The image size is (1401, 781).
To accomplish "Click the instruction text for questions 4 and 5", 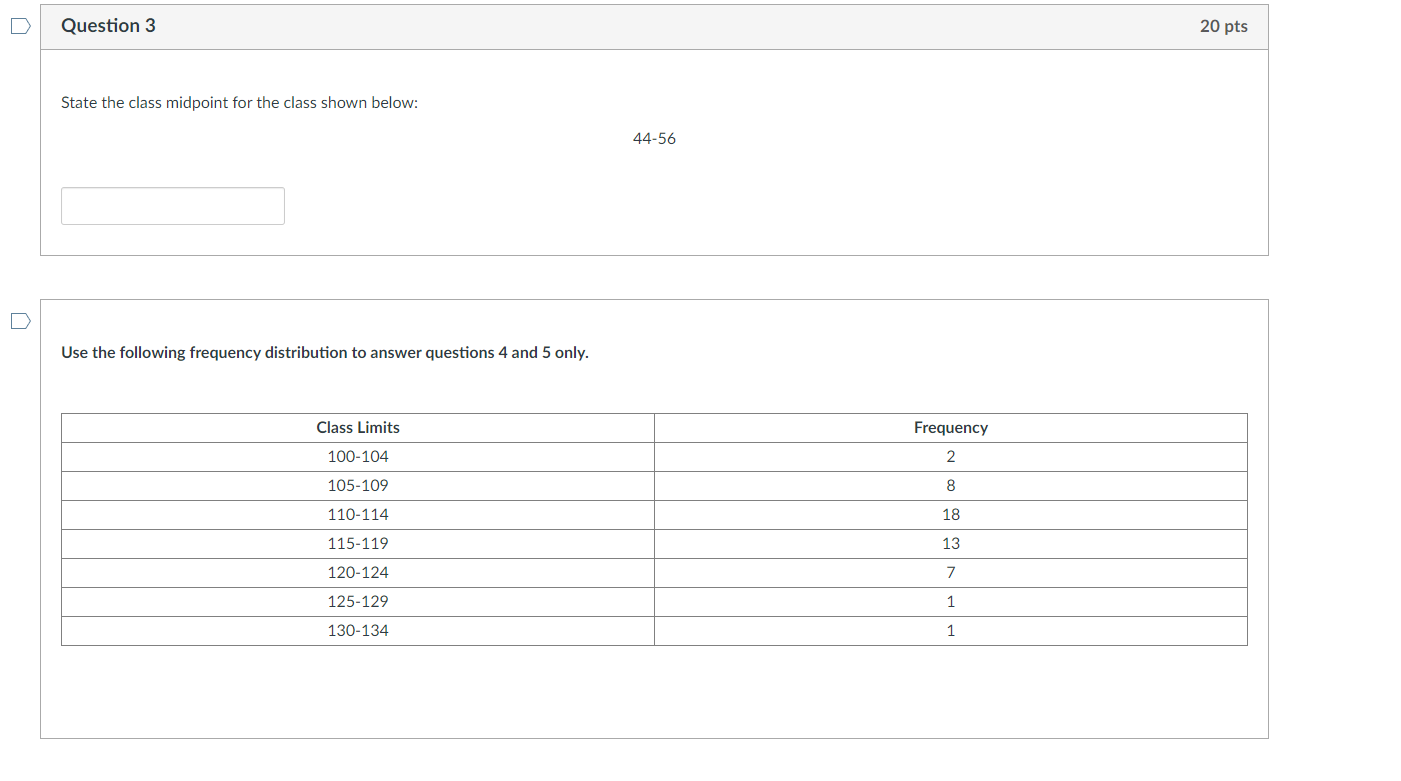I will pos(324,352).
